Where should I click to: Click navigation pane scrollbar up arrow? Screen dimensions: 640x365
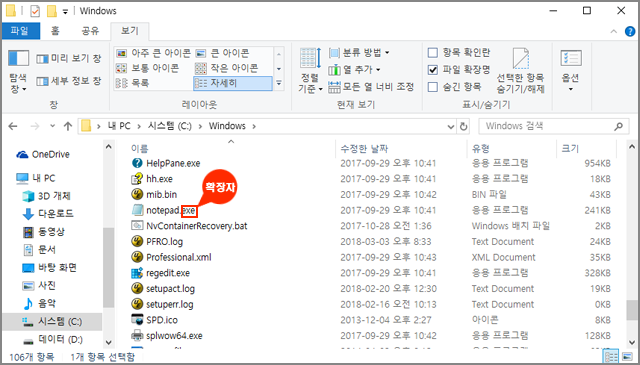pyautogui.click(x=109, y=147)
